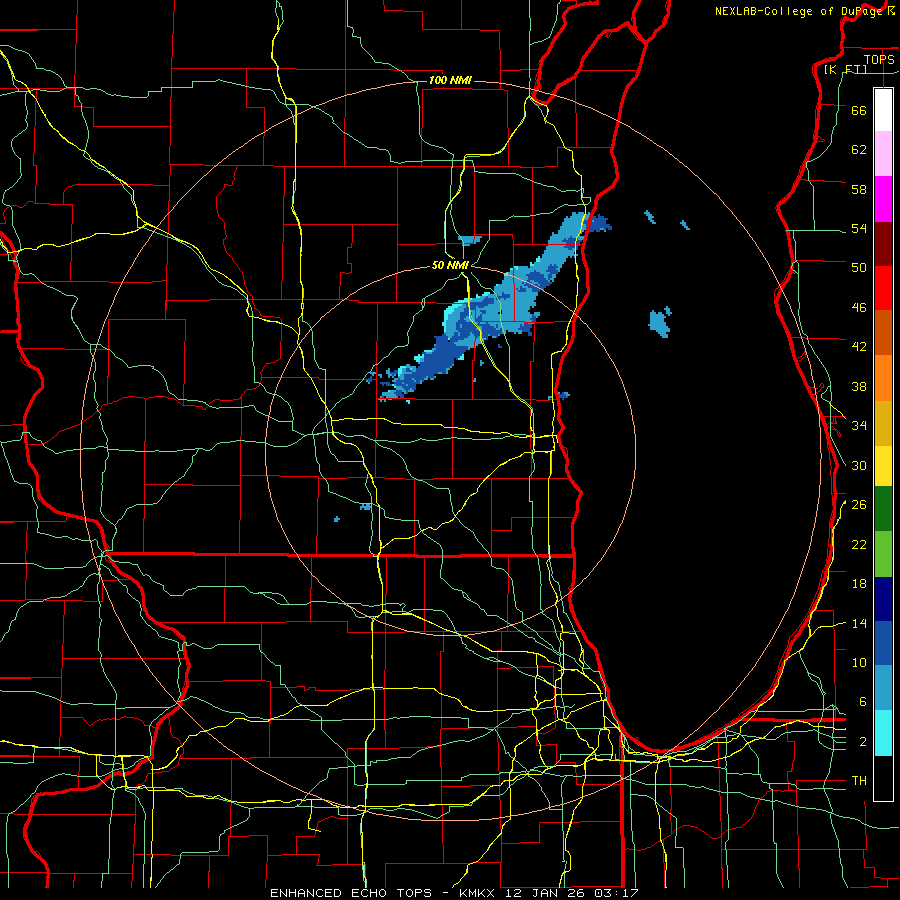
Task: Click the light blue 14 kft legend swatch
Action: pos(883,687)
